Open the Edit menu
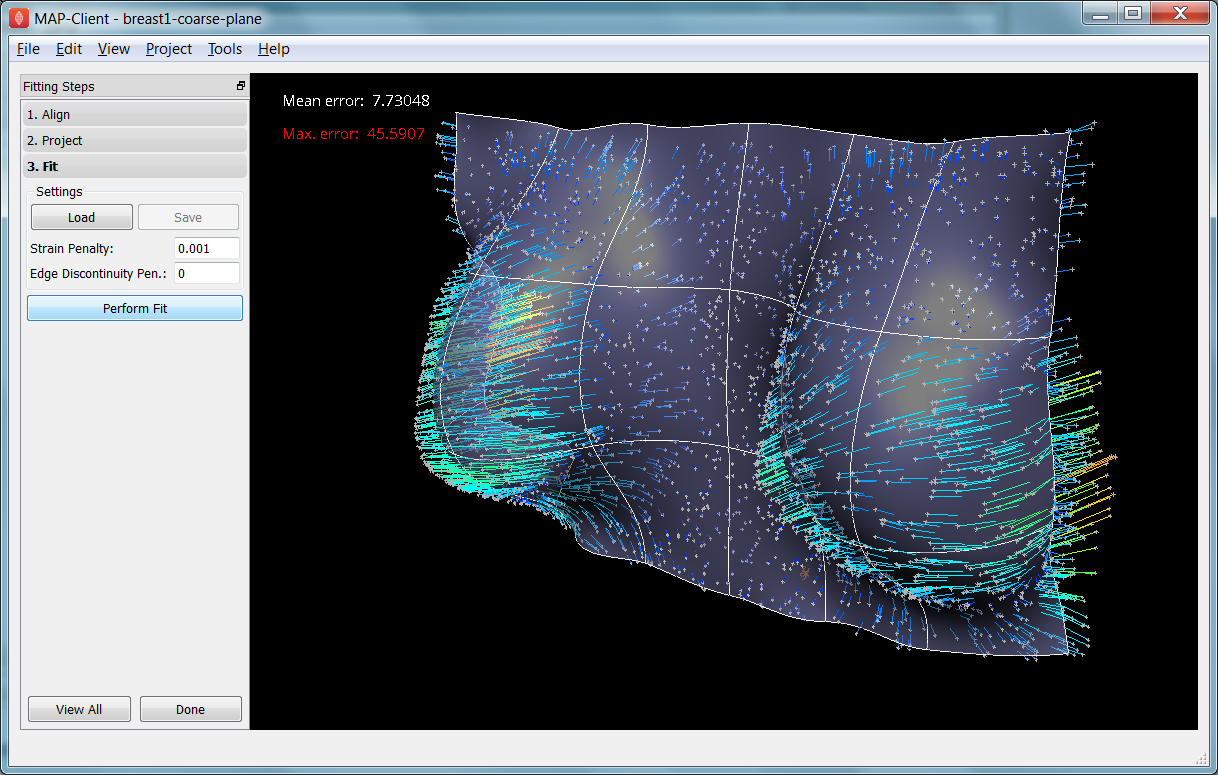This screenshot has height=775, width=1218. [69, 49]
